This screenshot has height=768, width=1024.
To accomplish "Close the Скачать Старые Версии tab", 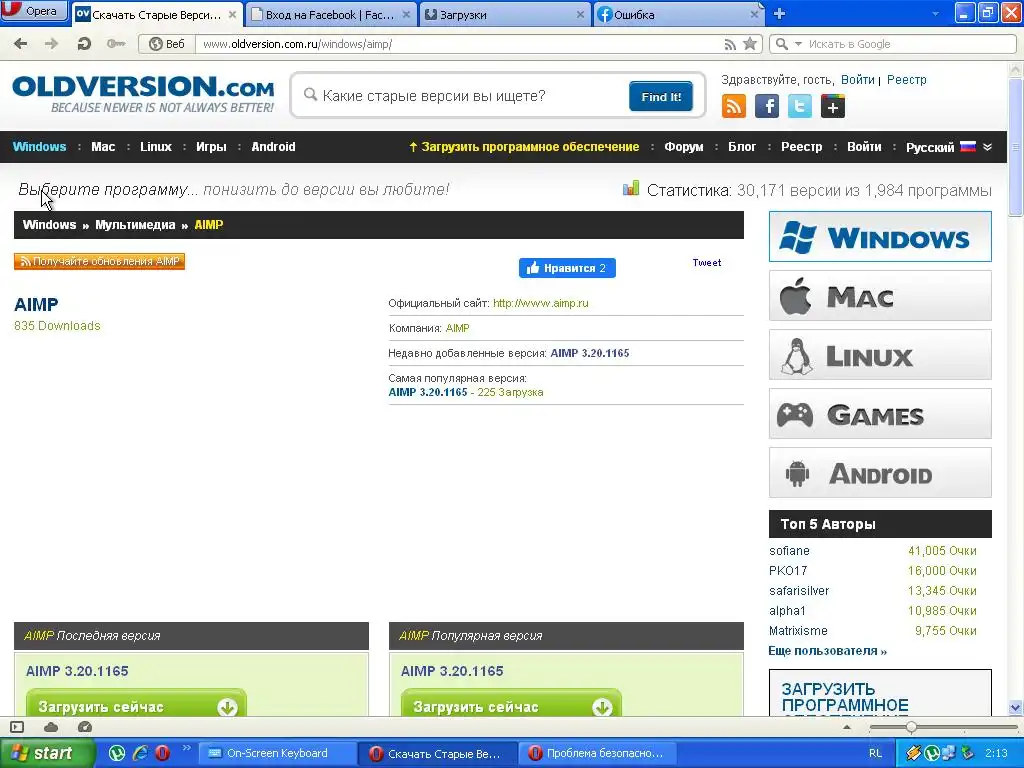I will coord(232,14).
